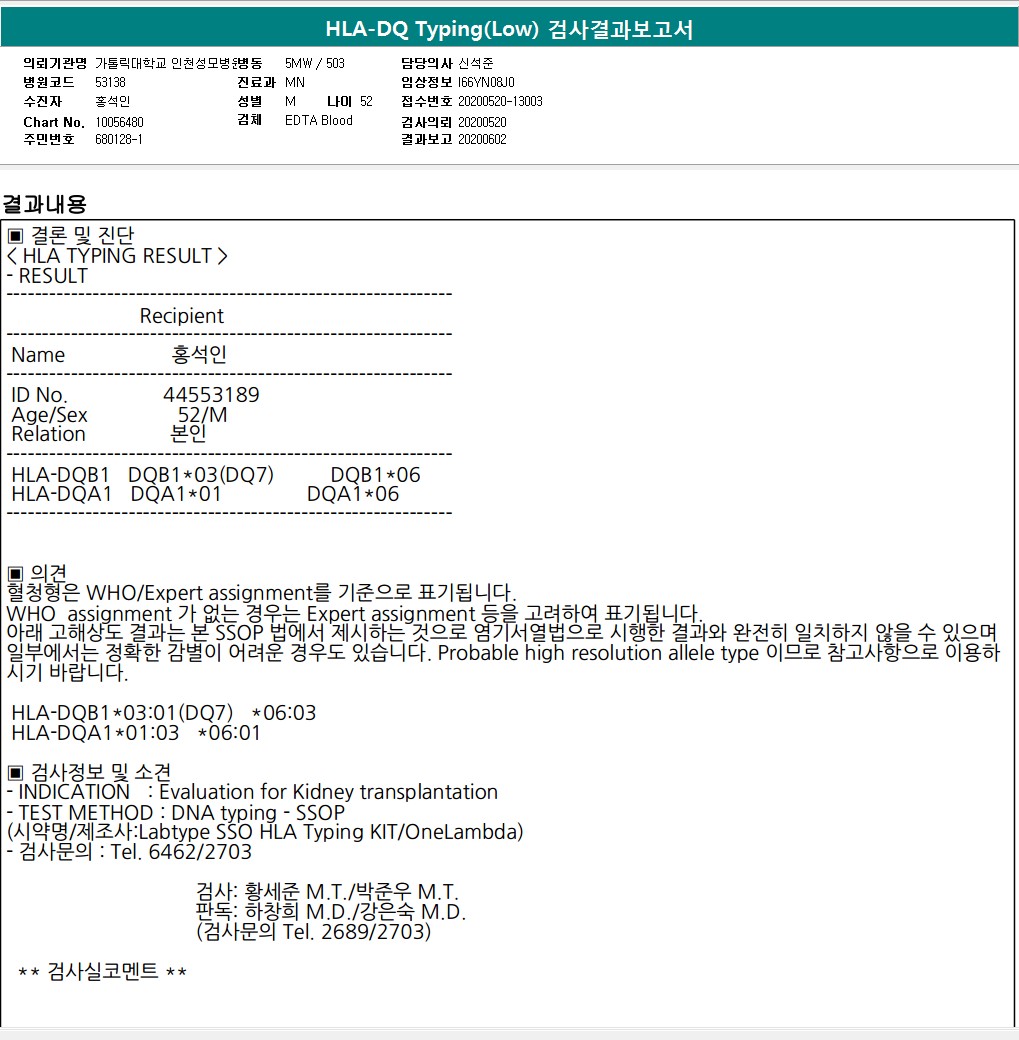The height and width of the screenshot is (1040, 1019).
Task: Click patient name 홍석인 in the header
Action: pyautogui.click(x=112, y=101)
